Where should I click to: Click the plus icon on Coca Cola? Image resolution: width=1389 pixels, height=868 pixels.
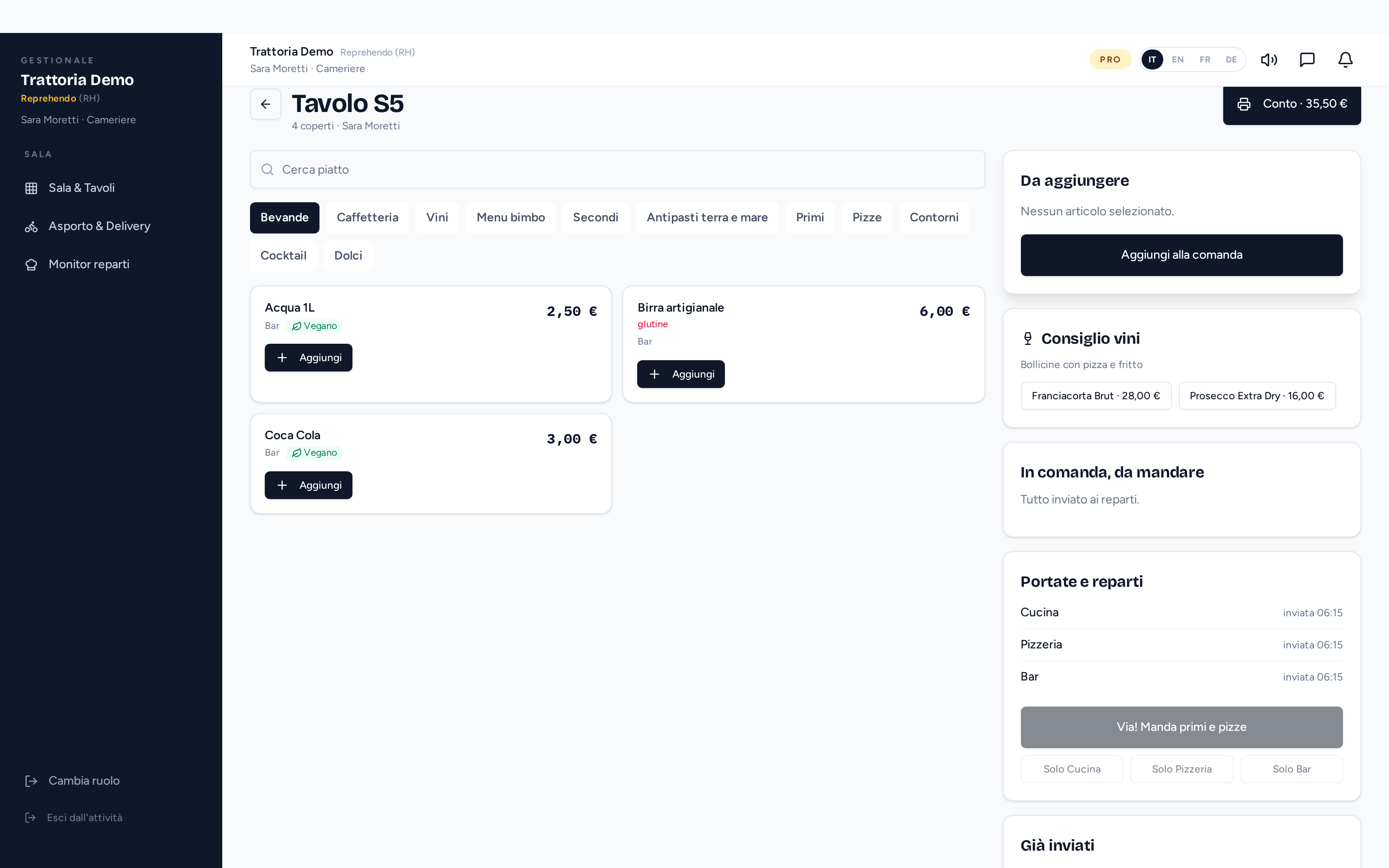(282, 485)
